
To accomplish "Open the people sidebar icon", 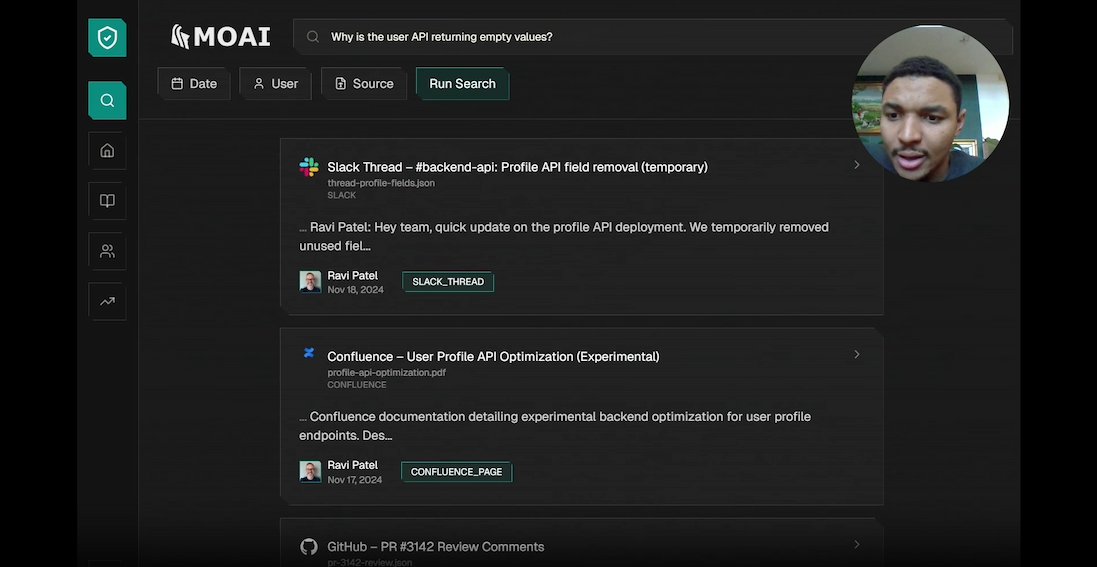I will tap(107, 251).
